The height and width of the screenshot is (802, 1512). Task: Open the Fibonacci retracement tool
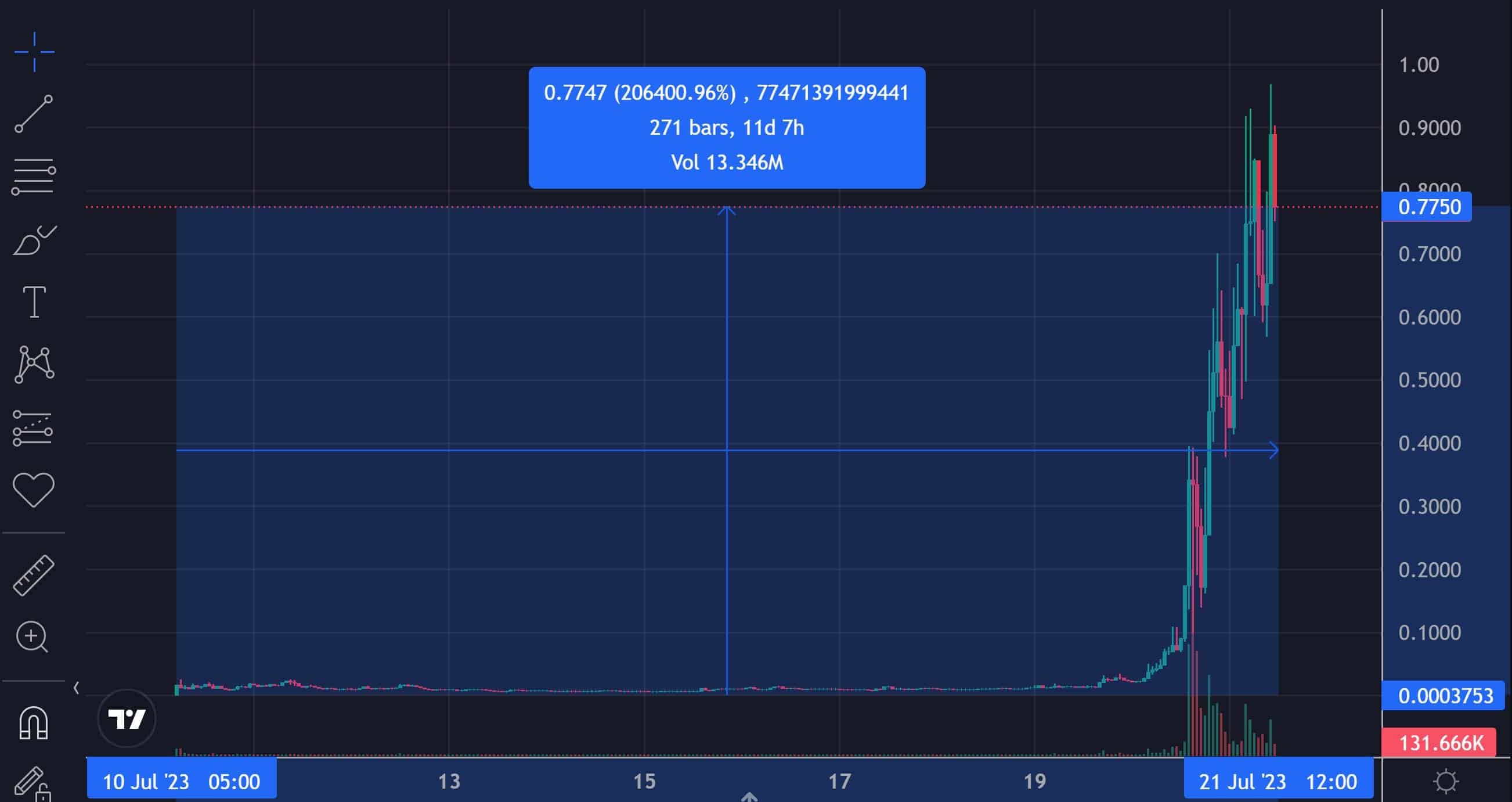pyautogui.click(x=34, y=176)
